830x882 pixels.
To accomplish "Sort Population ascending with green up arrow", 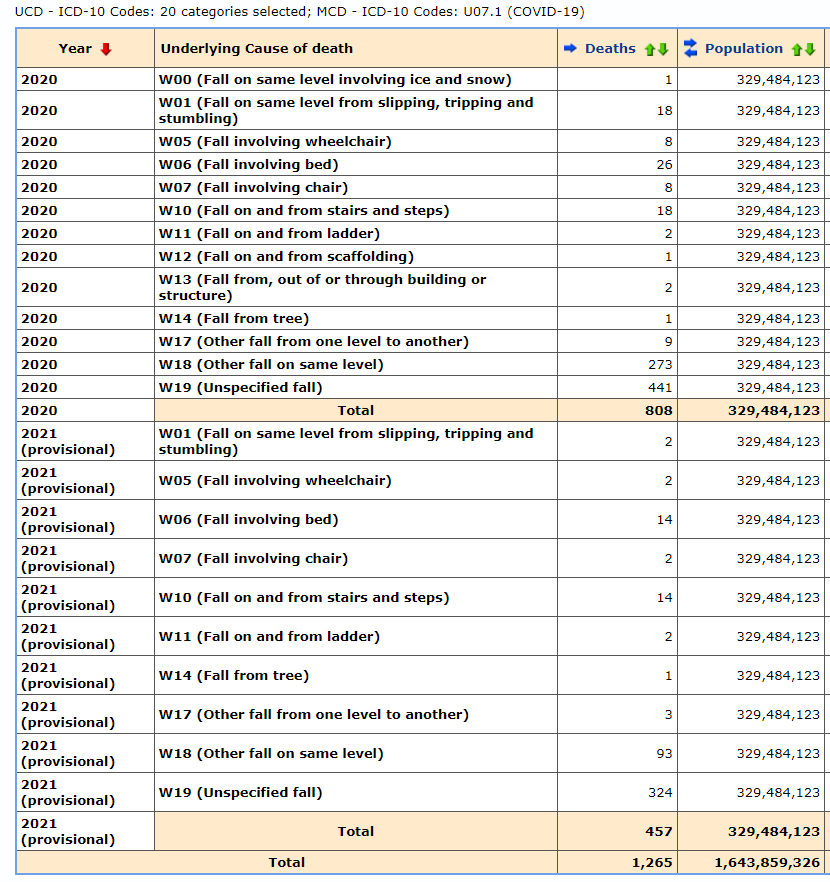I will point(796,50).
